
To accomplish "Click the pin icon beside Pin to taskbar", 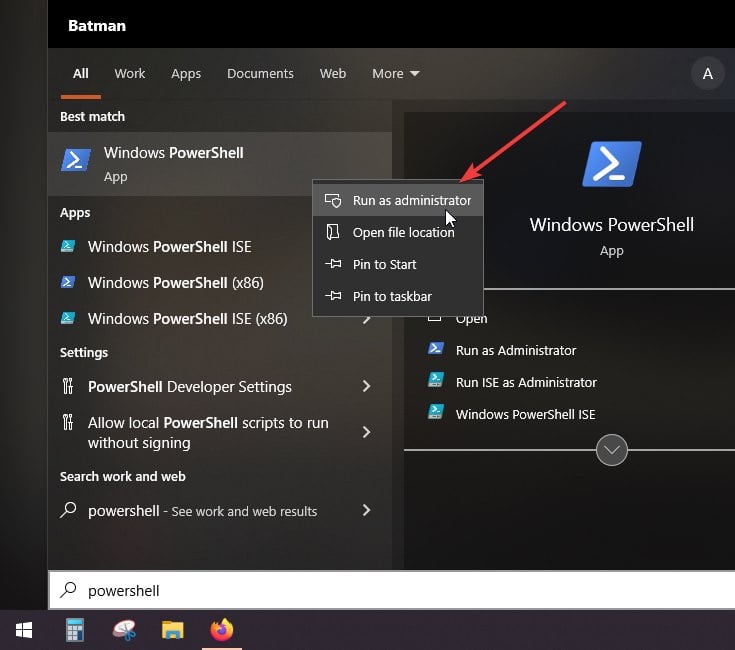I will 333,296.
